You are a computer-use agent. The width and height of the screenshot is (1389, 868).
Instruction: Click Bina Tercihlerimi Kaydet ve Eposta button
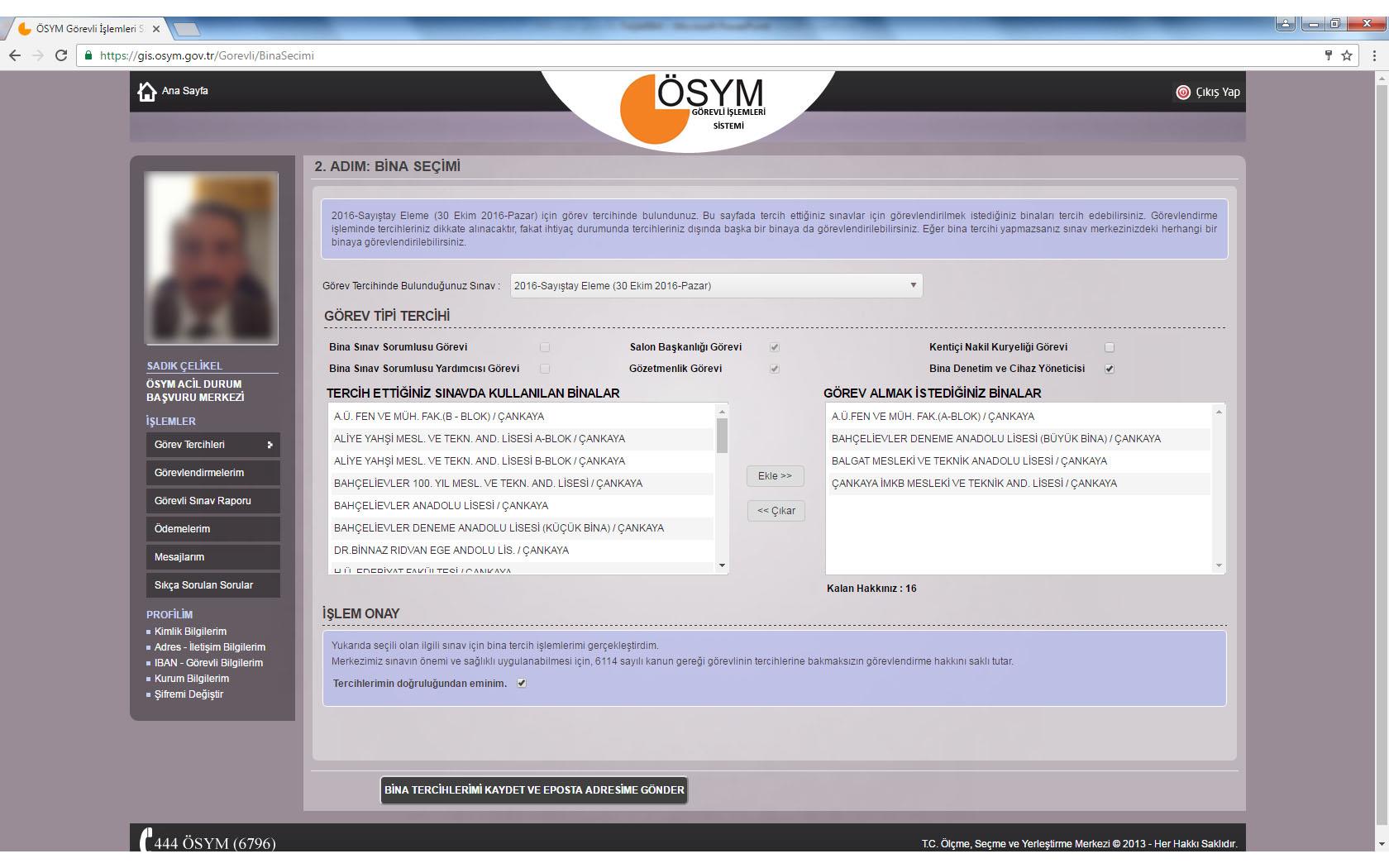534,790
